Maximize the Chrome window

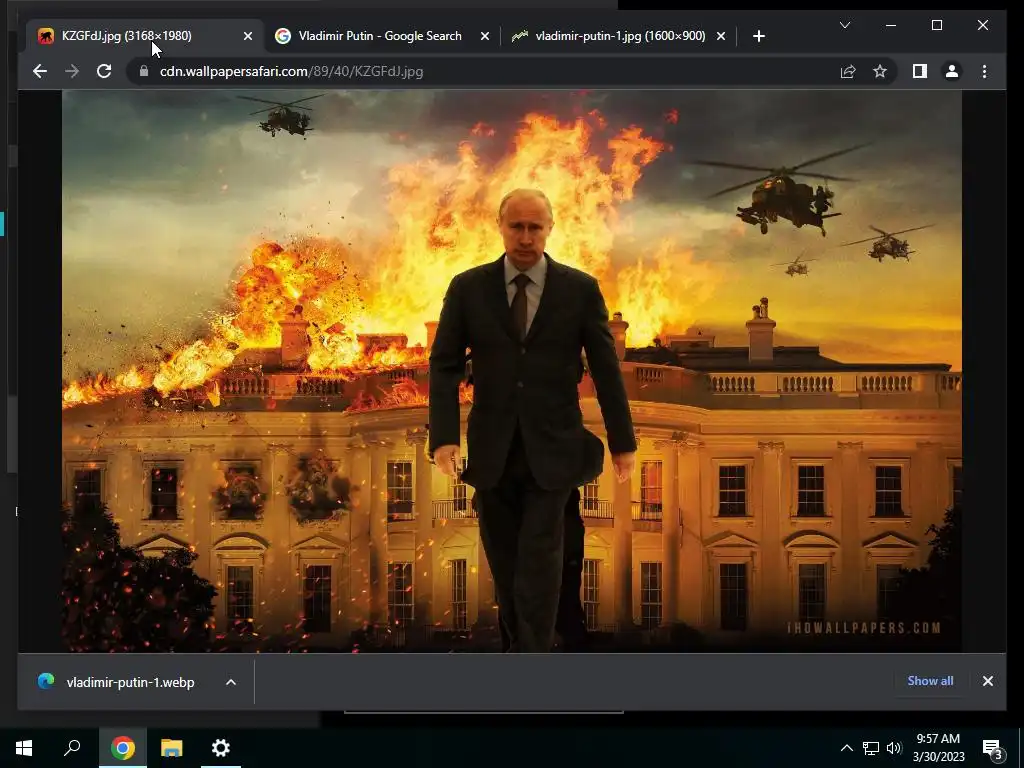pos(936,25)
